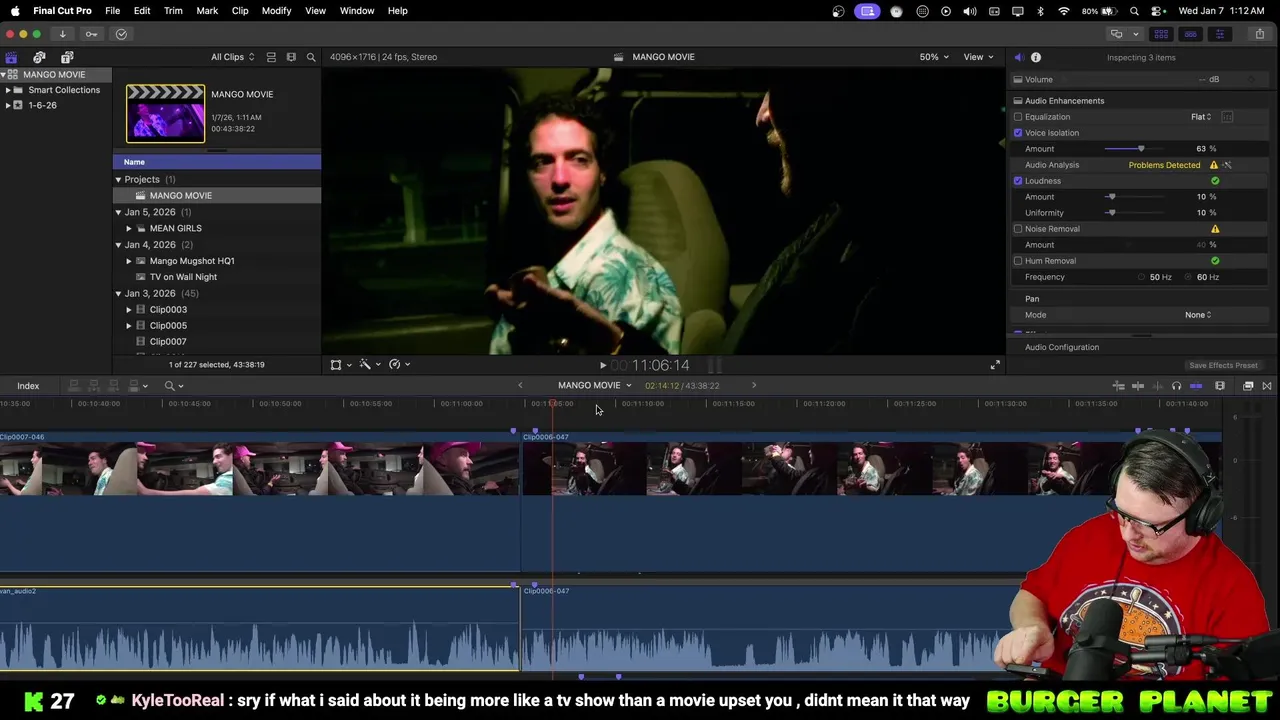Select the MANGO MOVIE project thumbnail
This screenshot has width=1280, height=720.
165,113
